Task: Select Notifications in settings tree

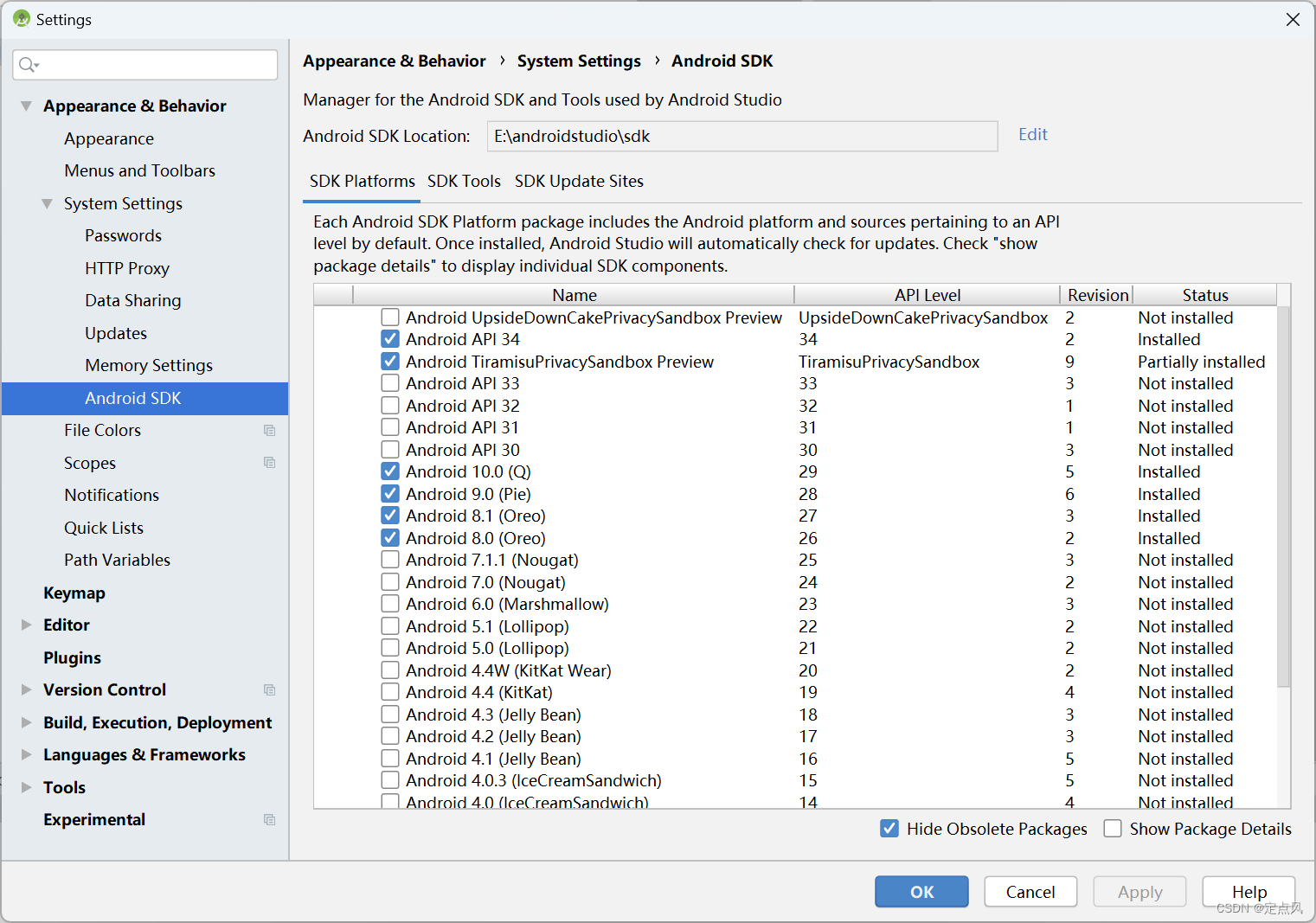Action: (112, 495)
